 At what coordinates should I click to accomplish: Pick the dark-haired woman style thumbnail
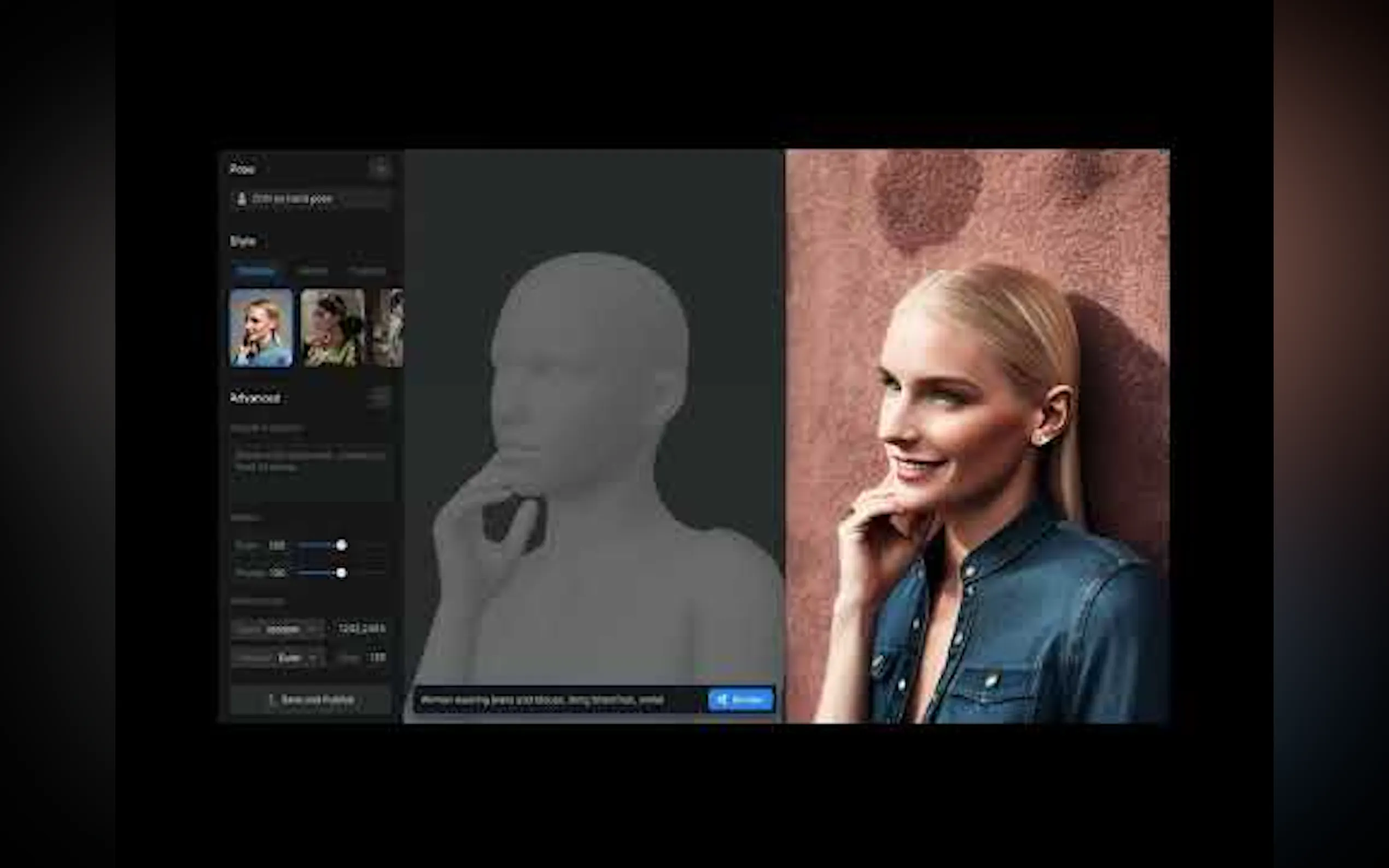tap(332, 328)
